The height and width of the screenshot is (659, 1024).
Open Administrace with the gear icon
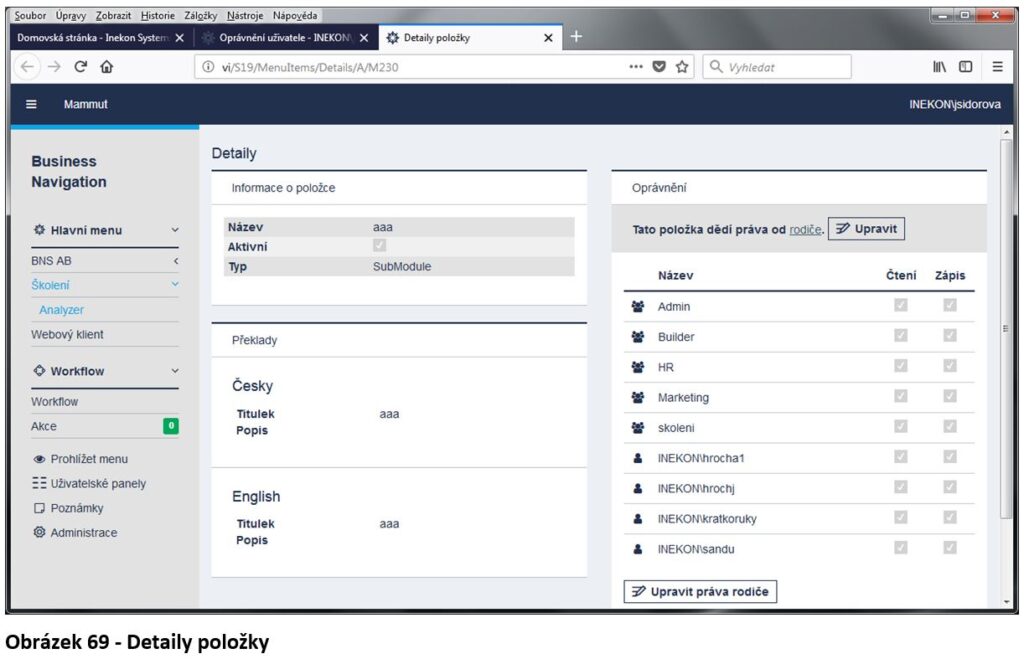[x=40, y=533]
